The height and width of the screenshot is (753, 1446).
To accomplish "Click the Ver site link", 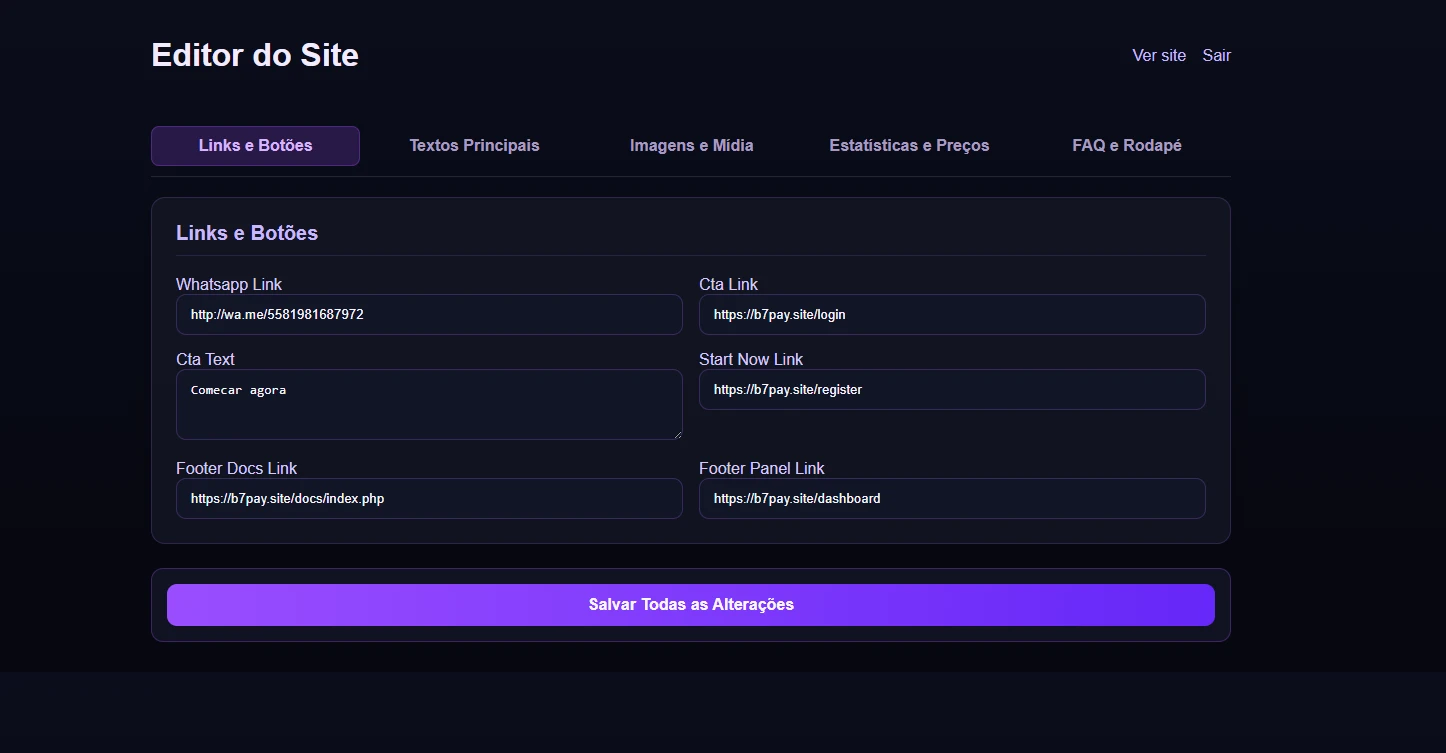I will click(x=1159, y=56).
